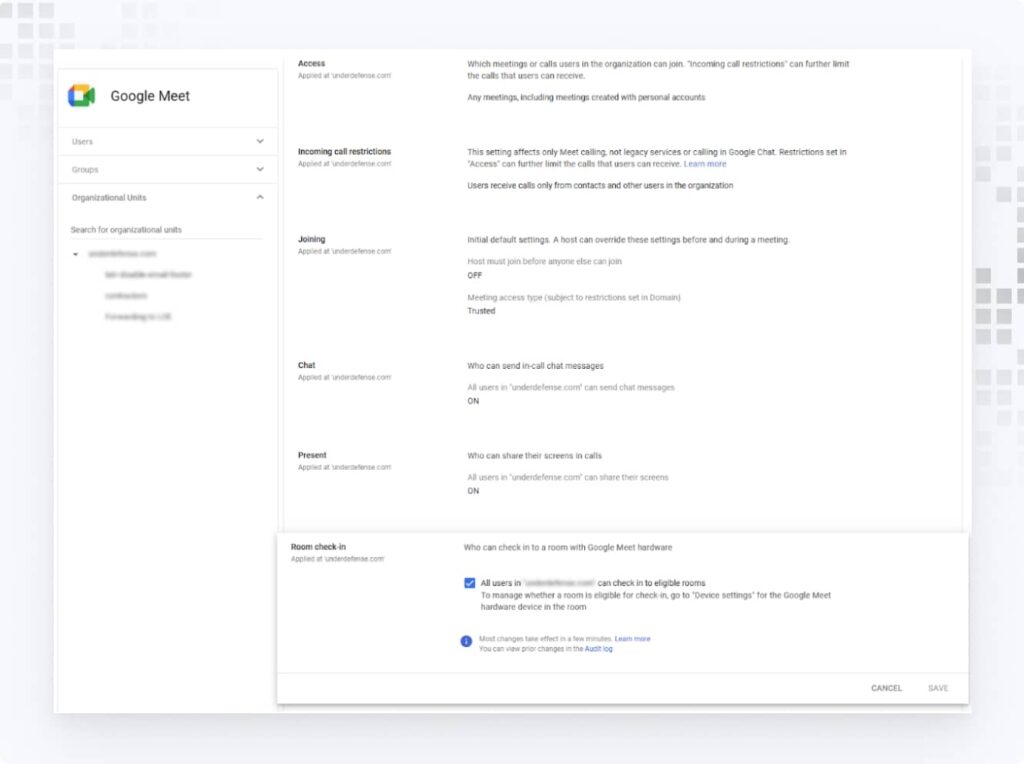Viewport: 1024px width, 764px height.
Task: Open the Access setting section
Action: coord(312,63)
